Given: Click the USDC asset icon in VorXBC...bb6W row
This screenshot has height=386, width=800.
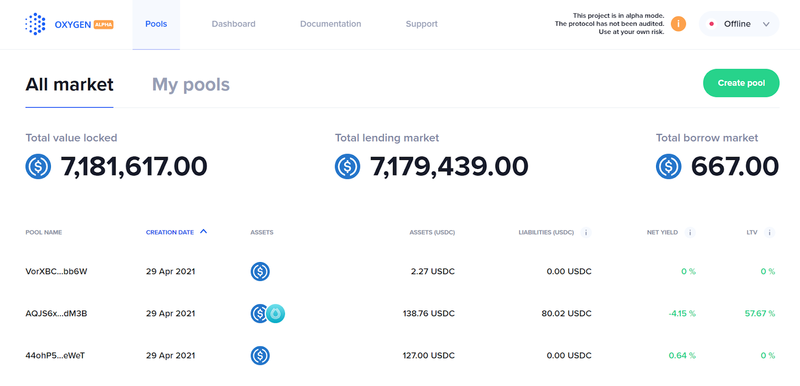Looking at the screenshot, I should (x=260, y=271).
